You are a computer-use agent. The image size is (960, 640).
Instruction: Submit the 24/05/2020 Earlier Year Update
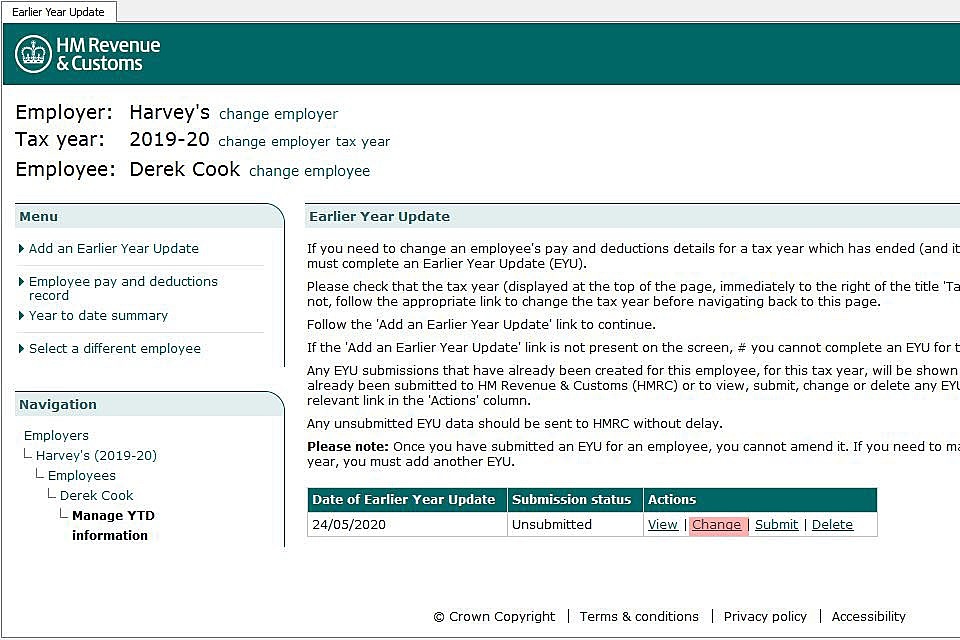776,524
